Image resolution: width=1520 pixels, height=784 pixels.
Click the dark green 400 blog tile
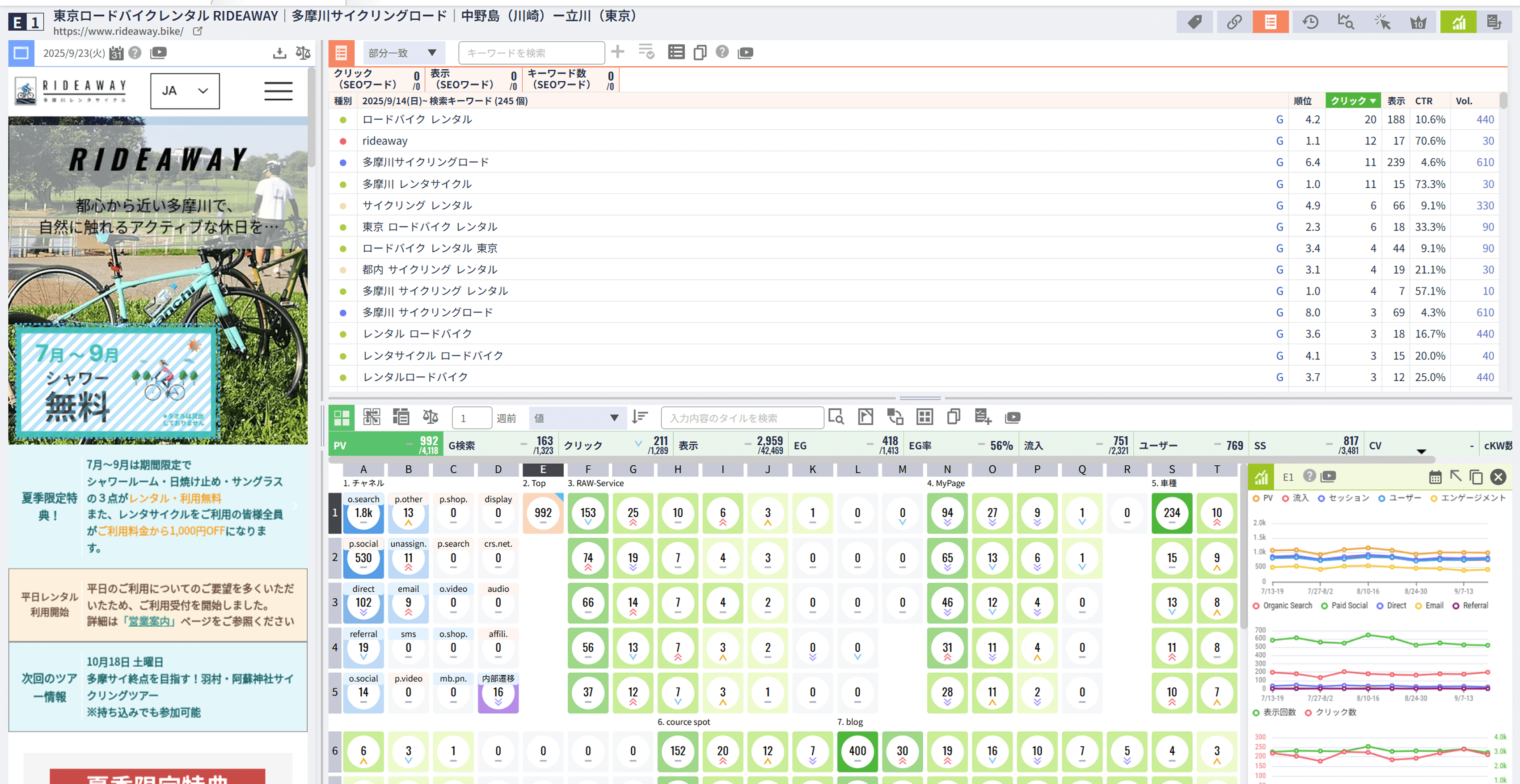[x=857, y=751]
